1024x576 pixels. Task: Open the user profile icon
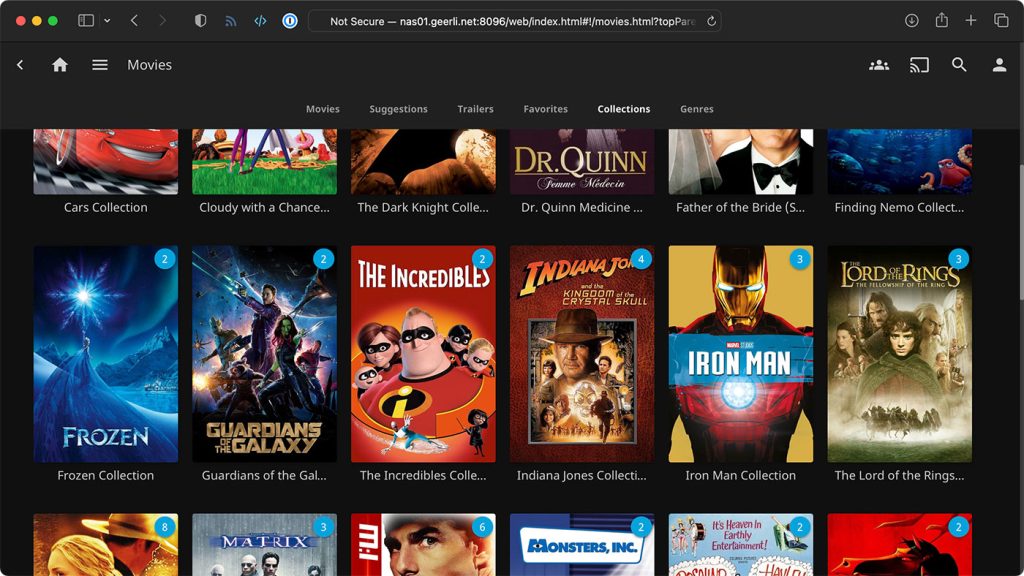(999, 65)
